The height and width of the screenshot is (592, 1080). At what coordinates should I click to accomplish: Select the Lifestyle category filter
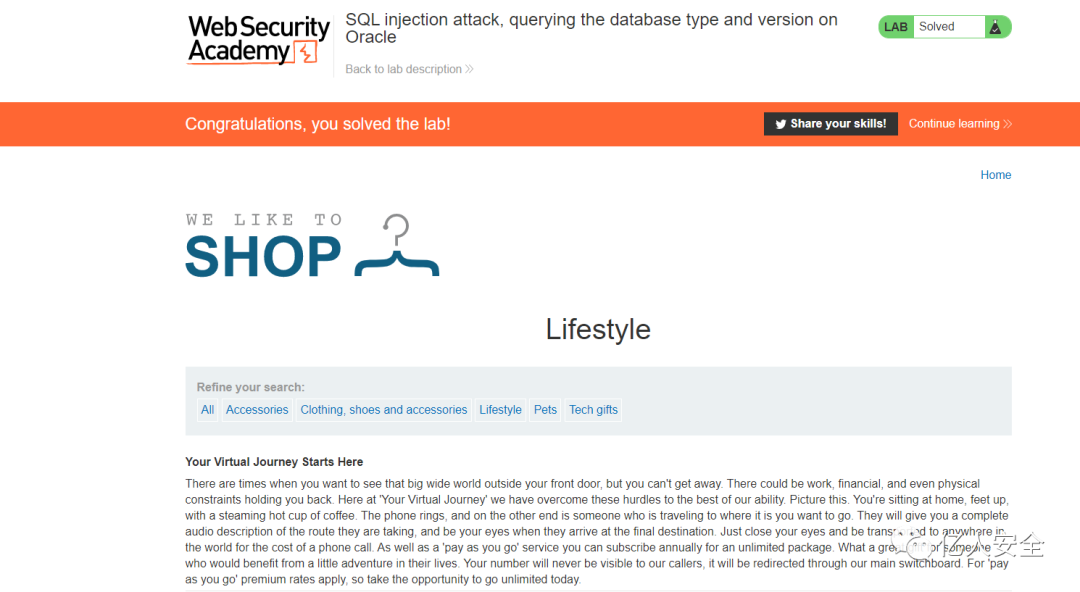pyautogui.click(x=500, y=410)
